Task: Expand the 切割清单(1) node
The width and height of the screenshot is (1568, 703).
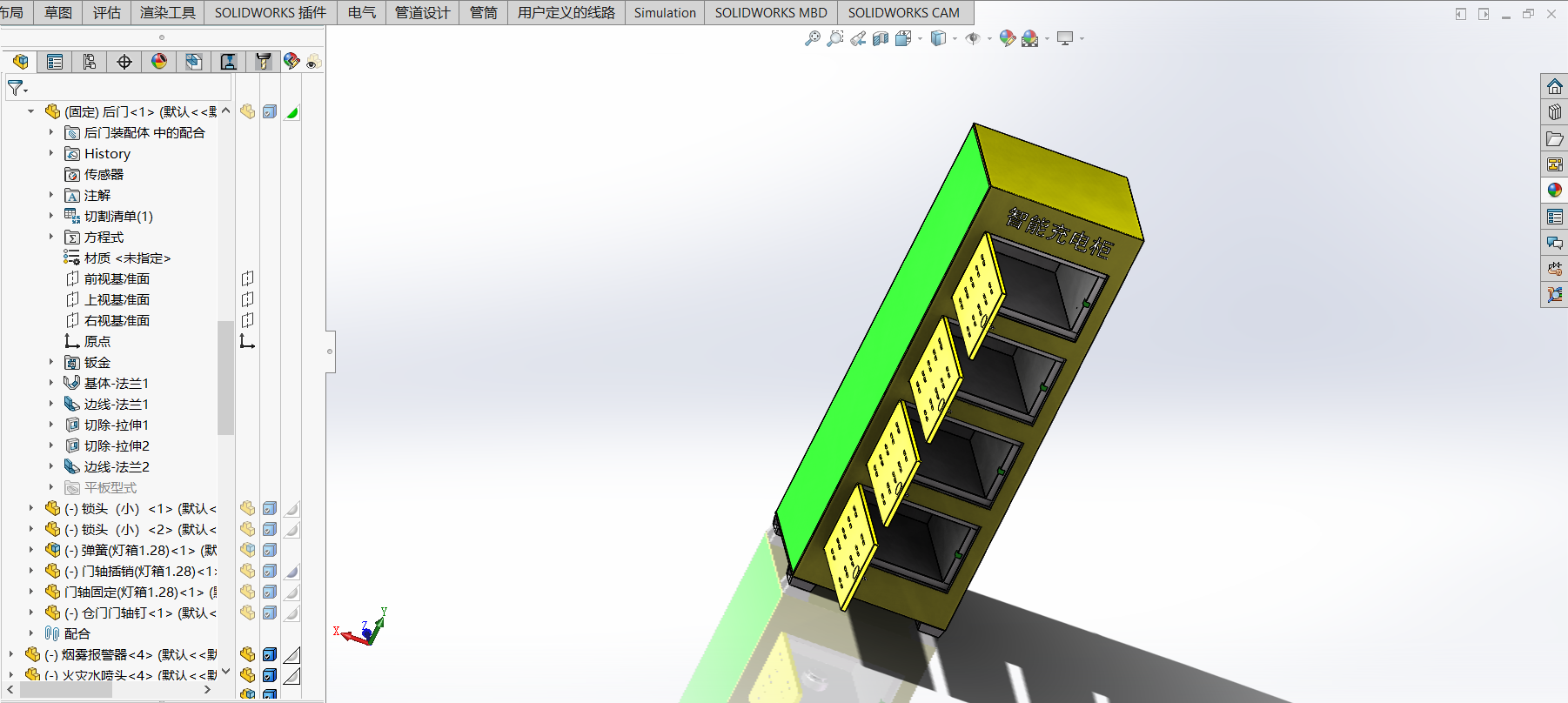Action: tap(51, 216)
